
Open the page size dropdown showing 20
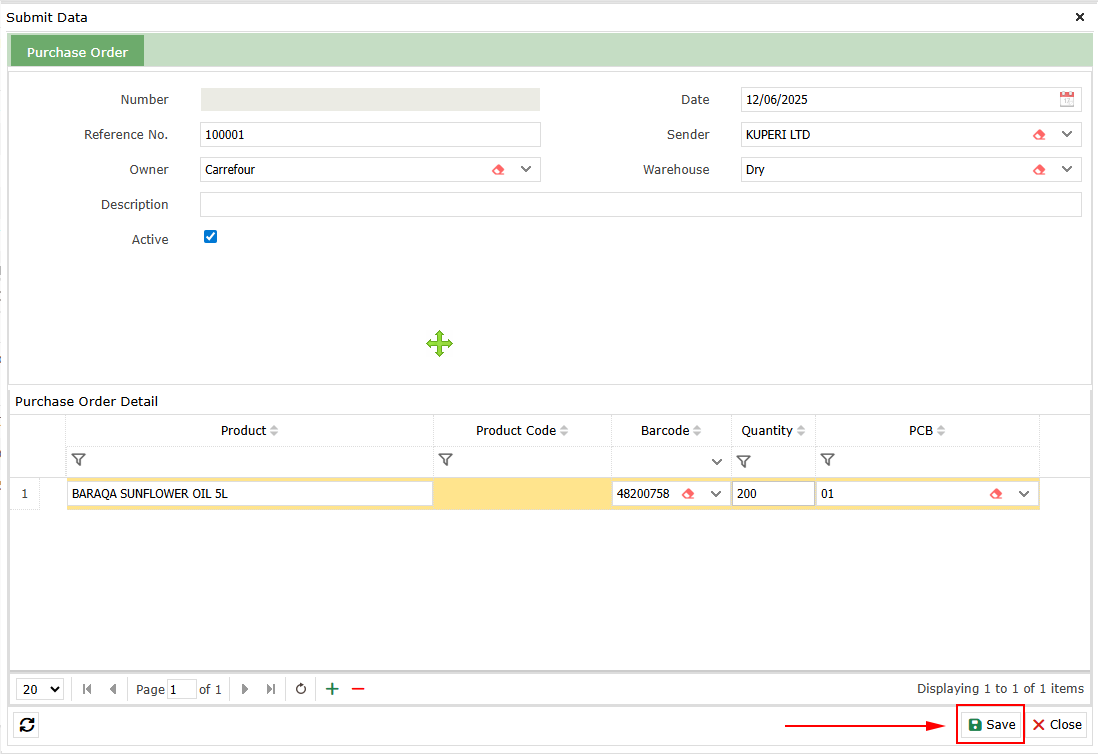(x=41, y=689)
